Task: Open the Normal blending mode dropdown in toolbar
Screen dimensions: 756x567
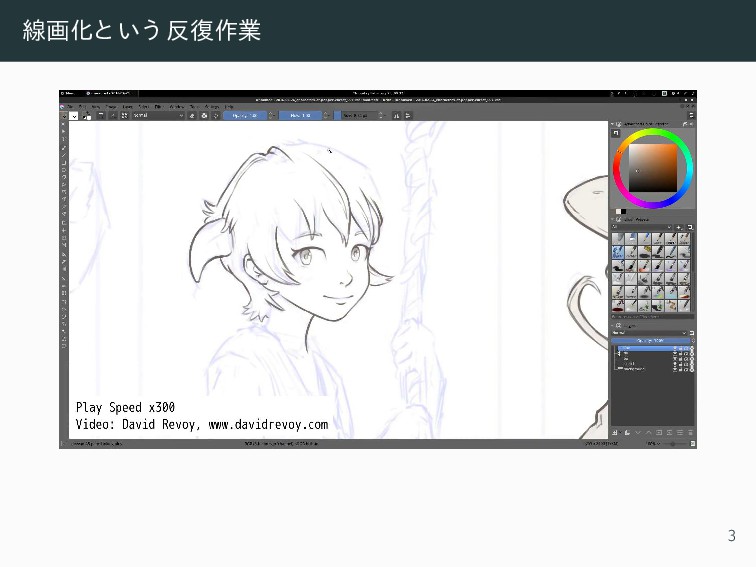Action: [158, 116]
